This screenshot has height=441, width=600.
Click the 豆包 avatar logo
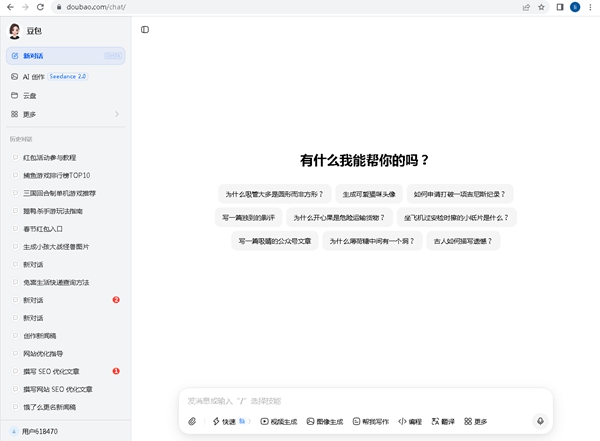coord(15,31)
